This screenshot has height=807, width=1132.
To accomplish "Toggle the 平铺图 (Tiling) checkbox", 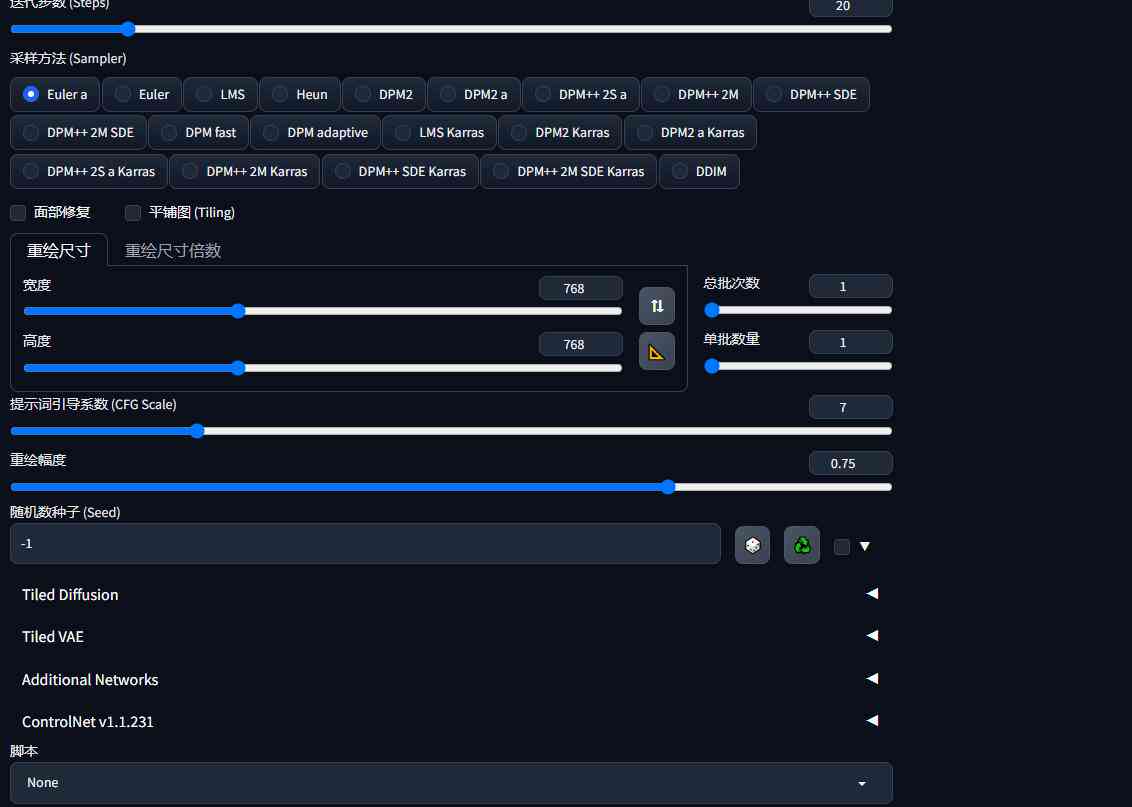I will click(x=133, y=212).
